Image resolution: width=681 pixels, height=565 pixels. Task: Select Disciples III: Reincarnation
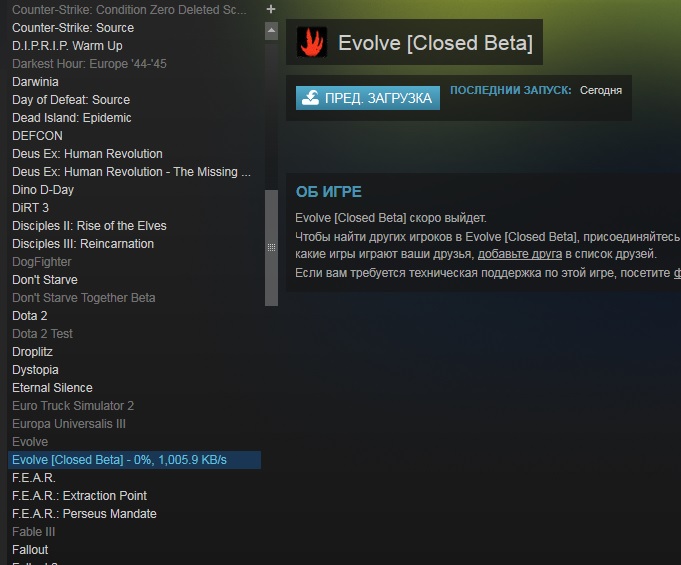[x=83, y=244]
